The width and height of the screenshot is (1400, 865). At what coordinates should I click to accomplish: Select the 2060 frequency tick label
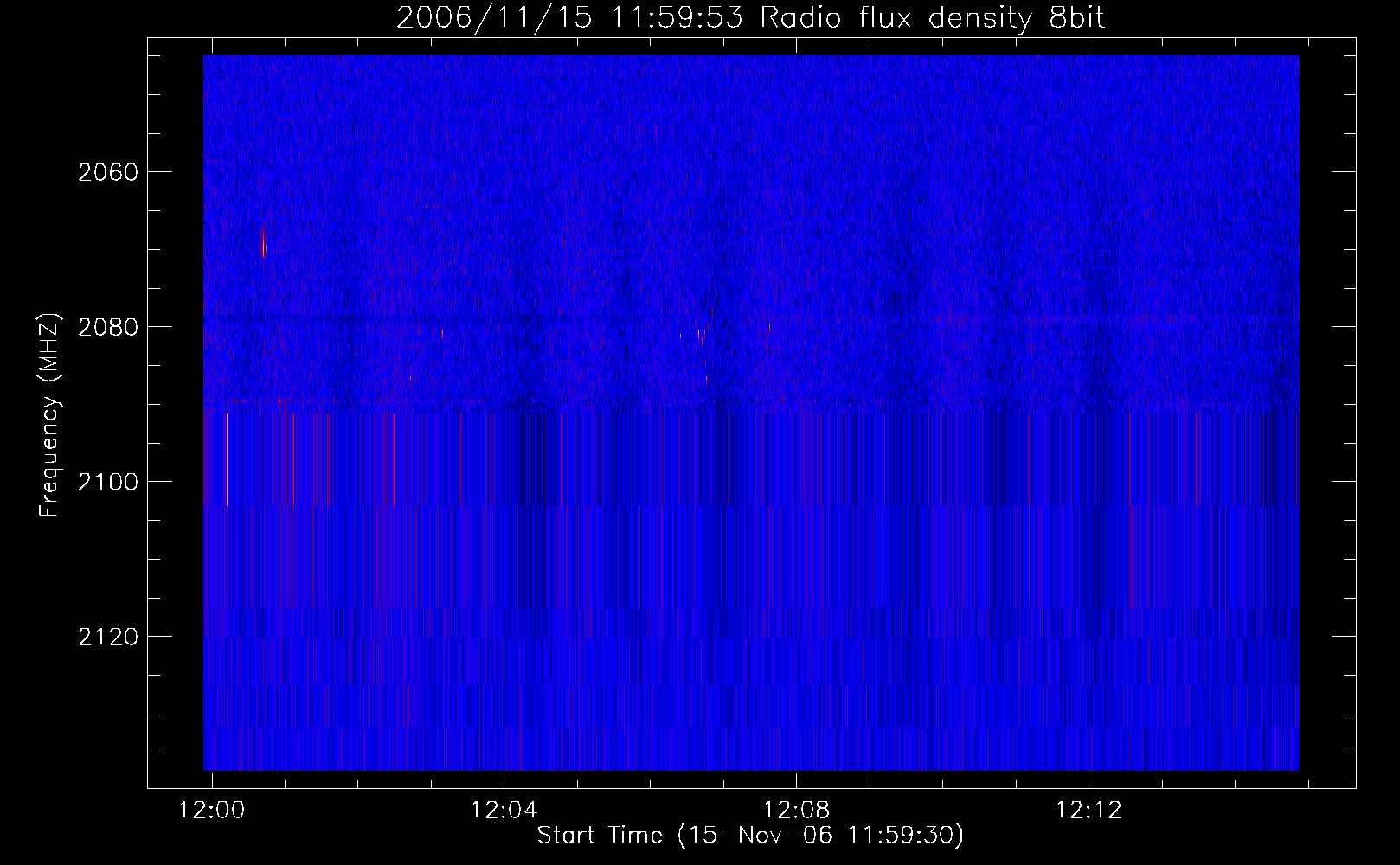(108, 172)
